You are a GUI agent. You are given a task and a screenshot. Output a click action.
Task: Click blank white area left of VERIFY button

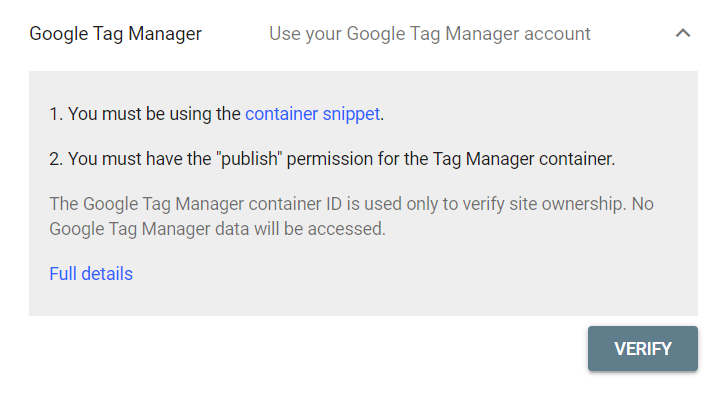click(x=307, y=348)
